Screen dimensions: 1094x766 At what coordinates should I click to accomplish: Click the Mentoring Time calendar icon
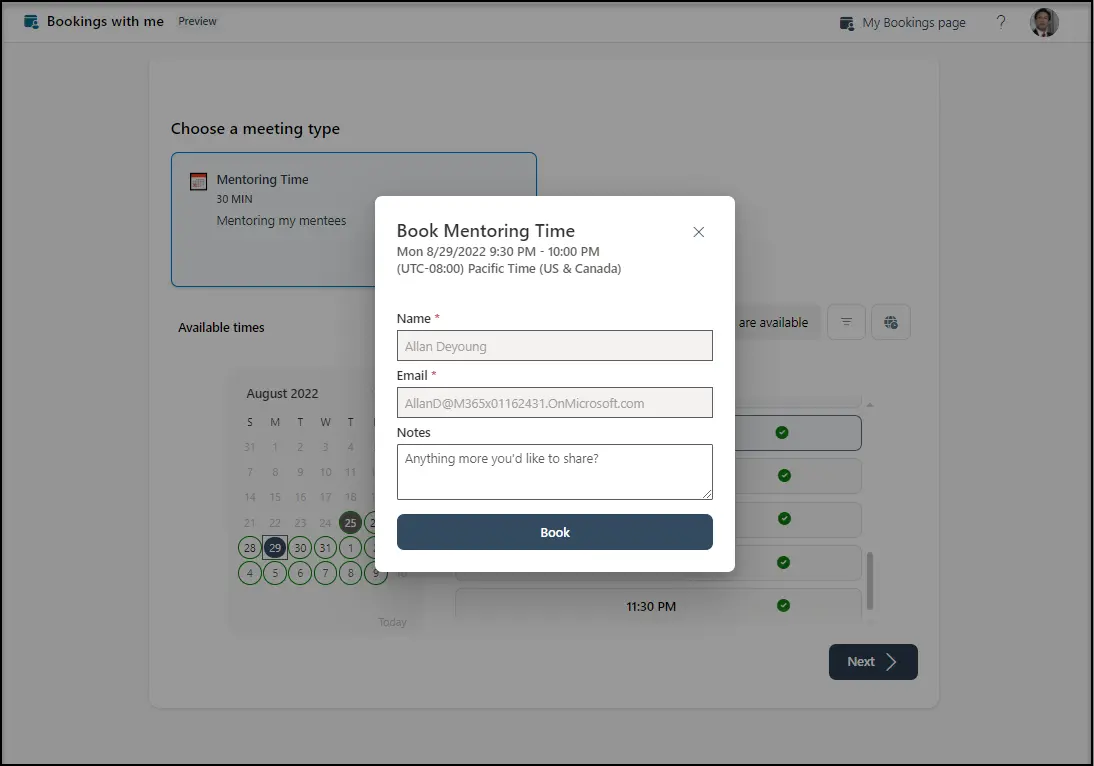198,181
